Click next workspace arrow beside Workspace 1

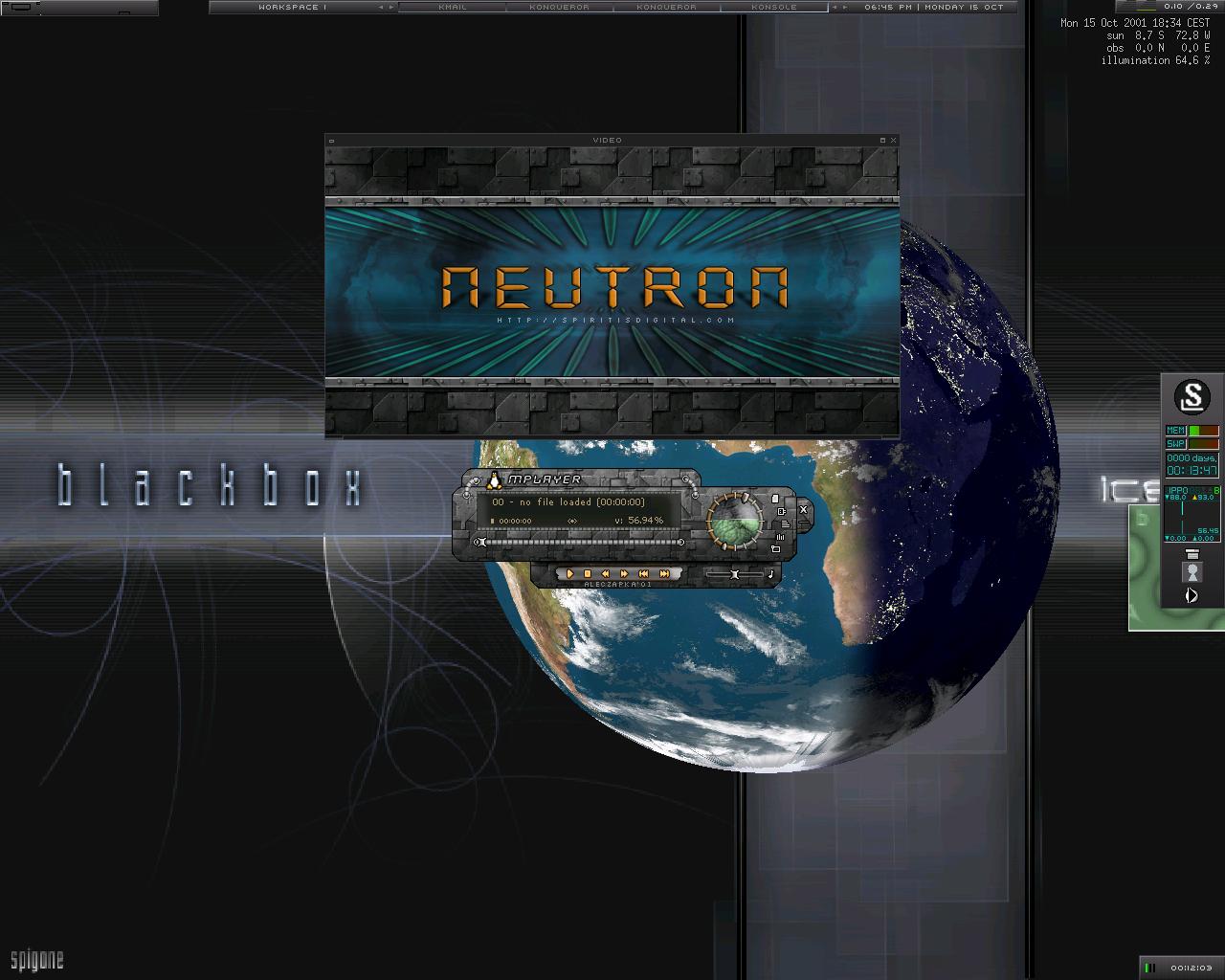(390, 7)
